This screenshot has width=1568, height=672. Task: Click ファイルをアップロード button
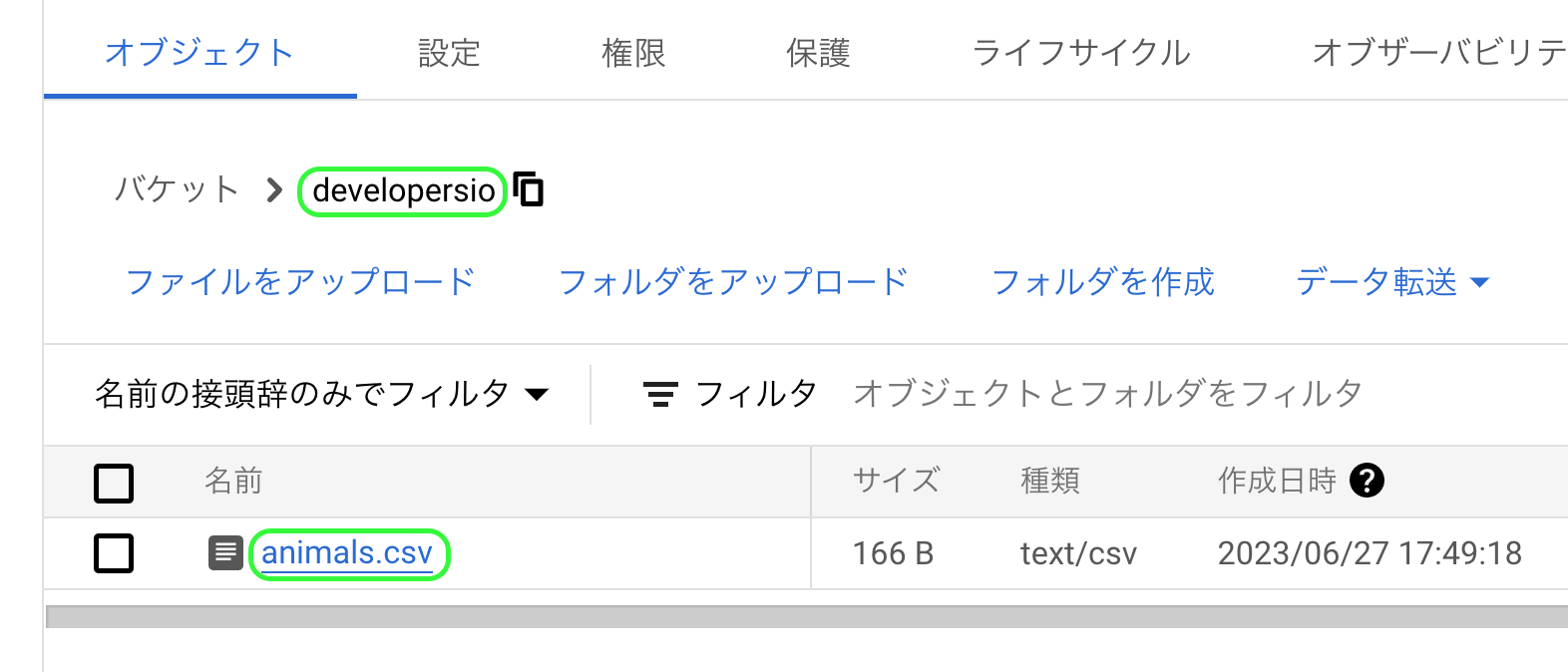pos(300,282)
